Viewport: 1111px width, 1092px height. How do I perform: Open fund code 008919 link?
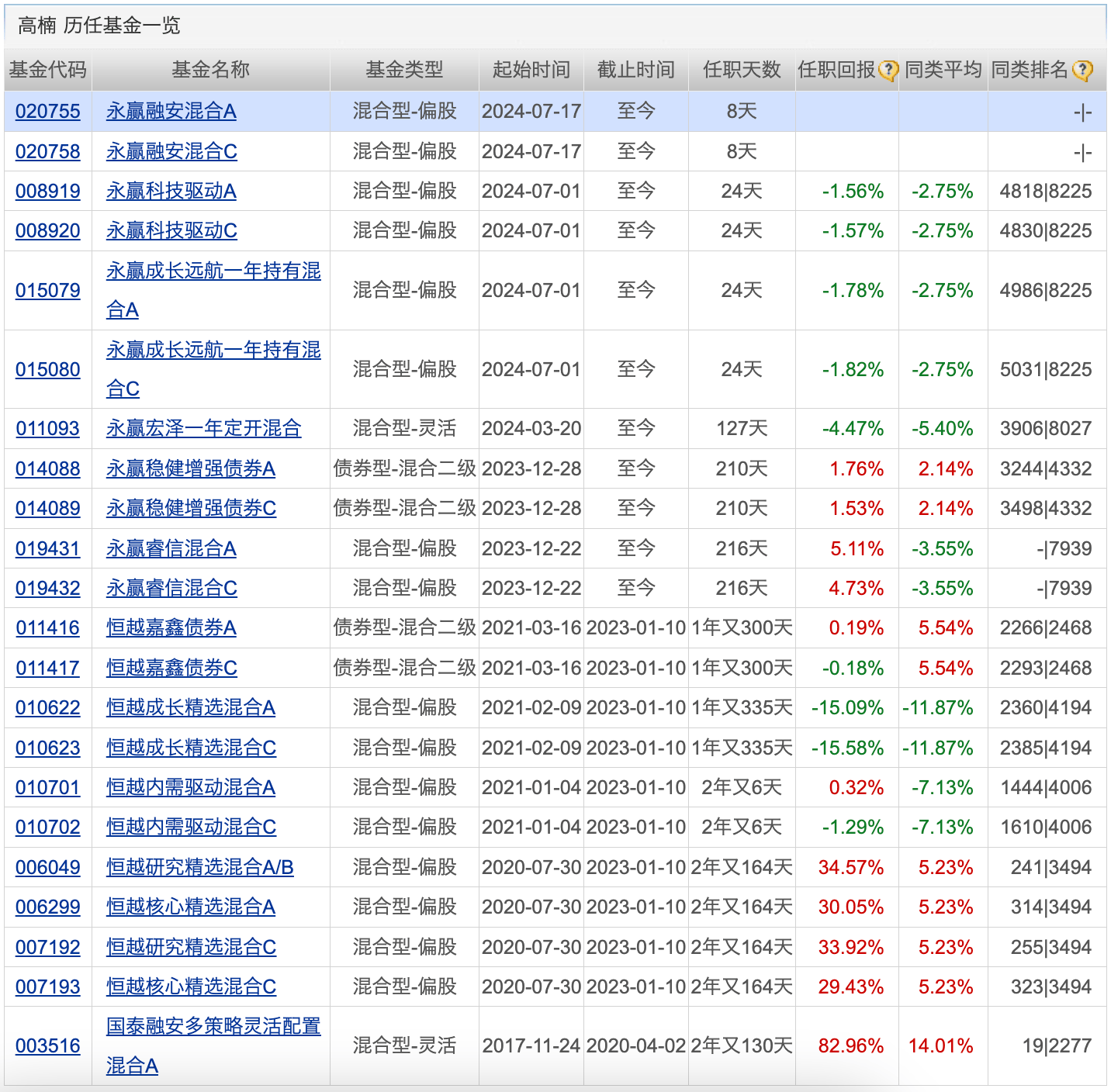click(48, 191)
